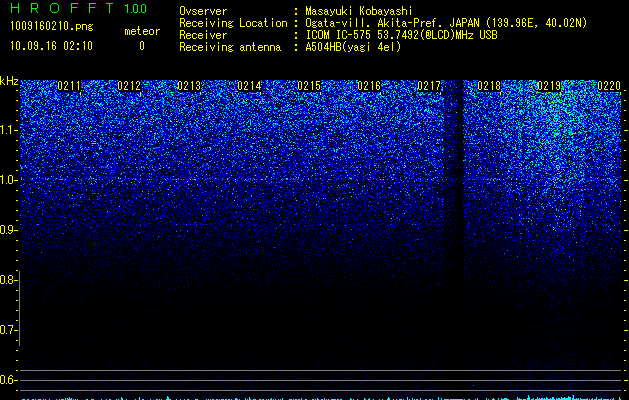
Task: Click the meteor count label
Action: [142, 31]
